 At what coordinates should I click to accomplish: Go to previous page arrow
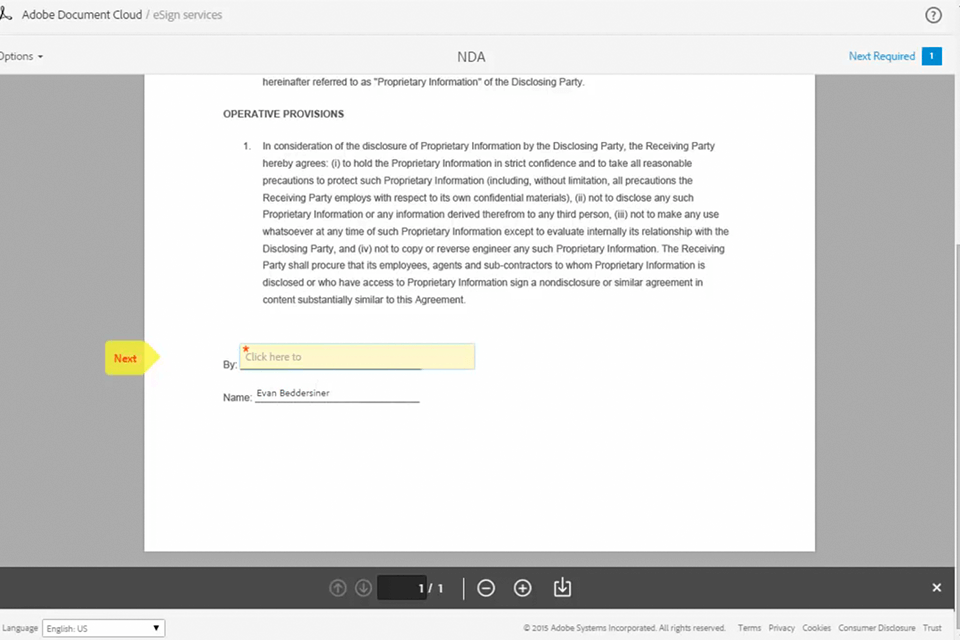click(337, 588)
